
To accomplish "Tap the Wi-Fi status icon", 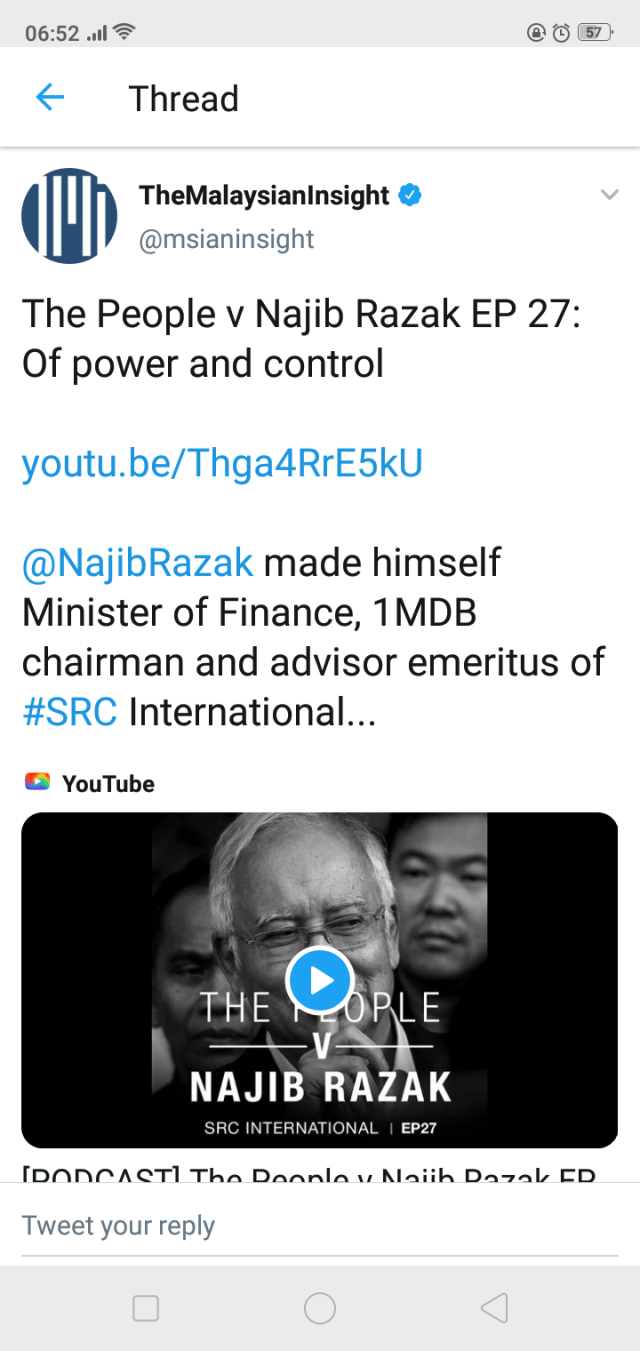I will click(x=124, y=32).
